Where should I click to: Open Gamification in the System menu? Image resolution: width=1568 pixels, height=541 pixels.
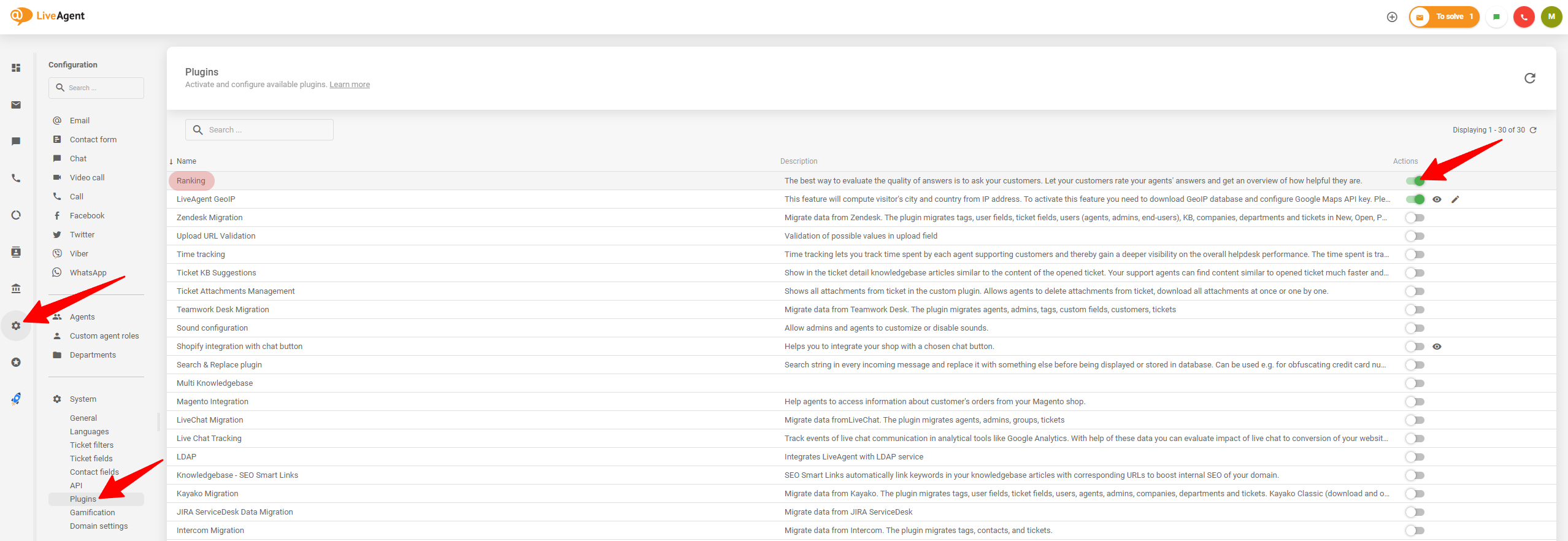coord(92,513)
